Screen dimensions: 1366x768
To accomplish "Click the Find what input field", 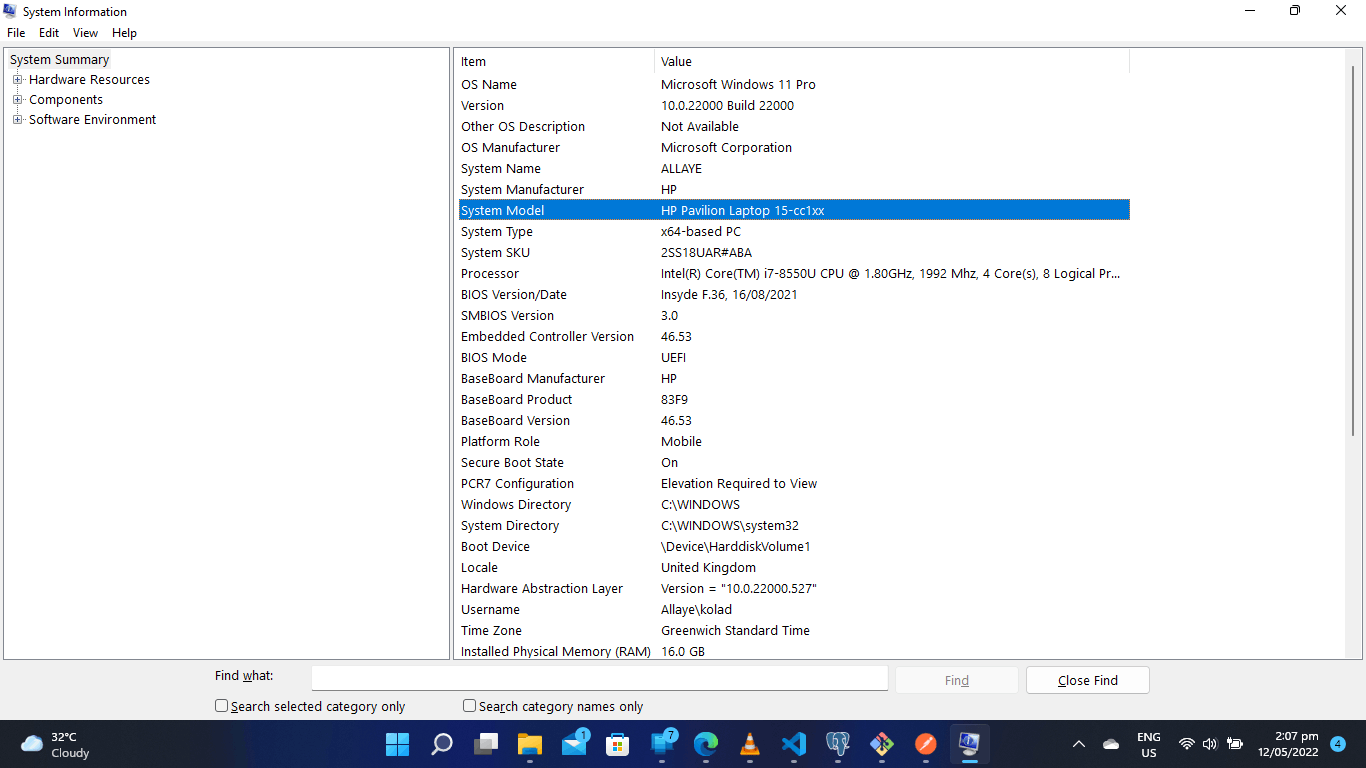I will [x=600, y=678].
